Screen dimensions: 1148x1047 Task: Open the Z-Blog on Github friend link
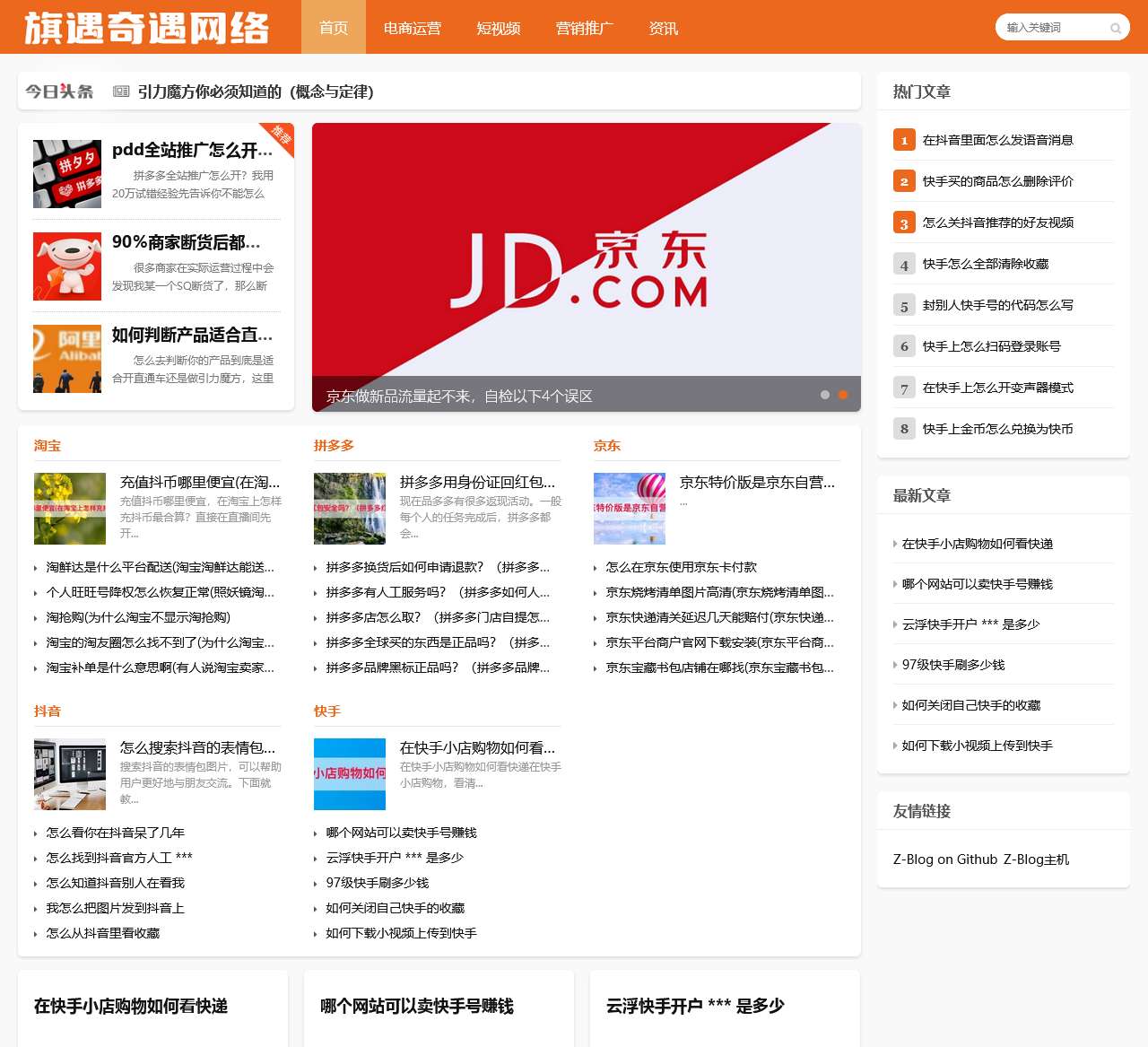pyautogui.click(x=945, y=859)
